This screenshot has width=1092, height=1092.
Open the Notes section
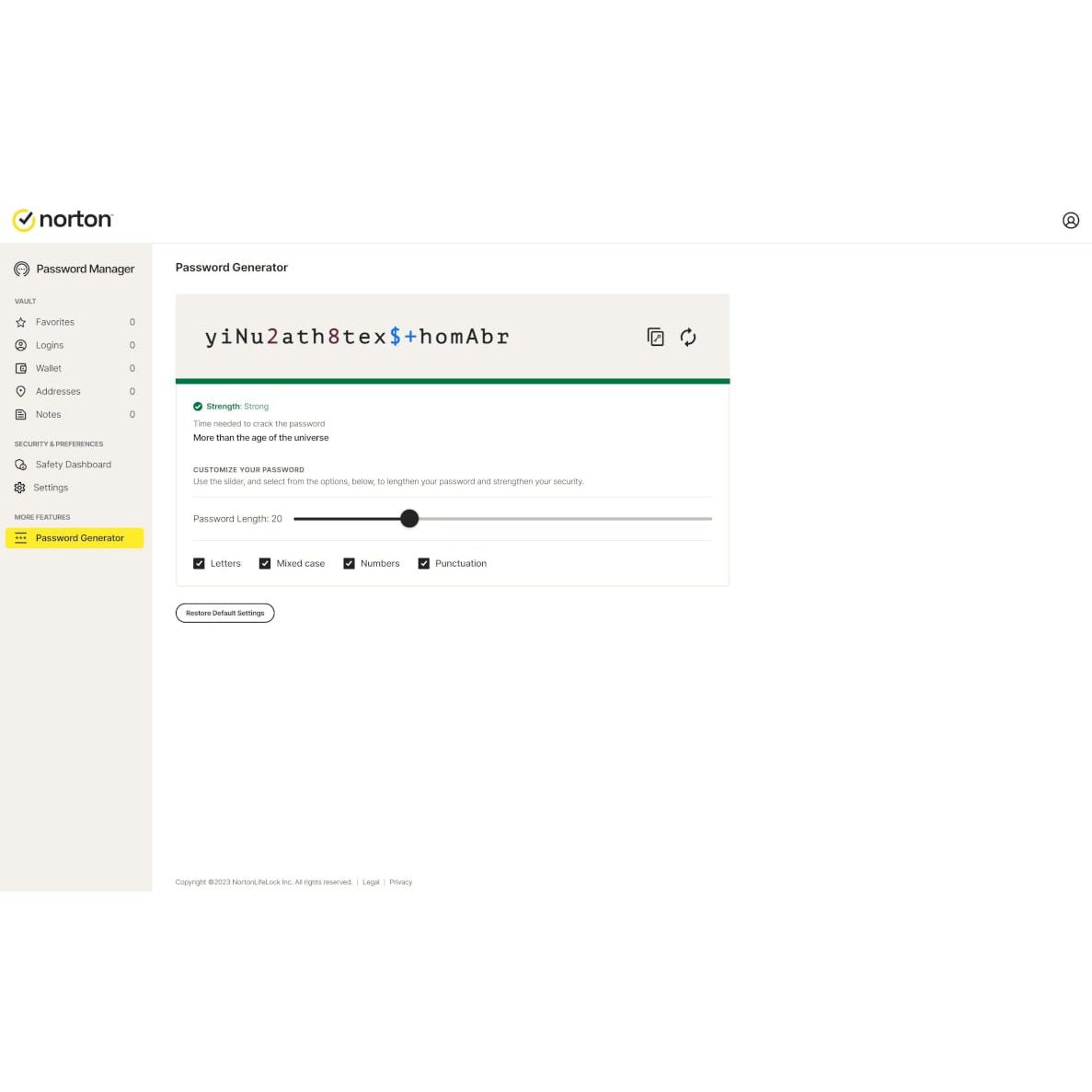(x=48, y=415)
